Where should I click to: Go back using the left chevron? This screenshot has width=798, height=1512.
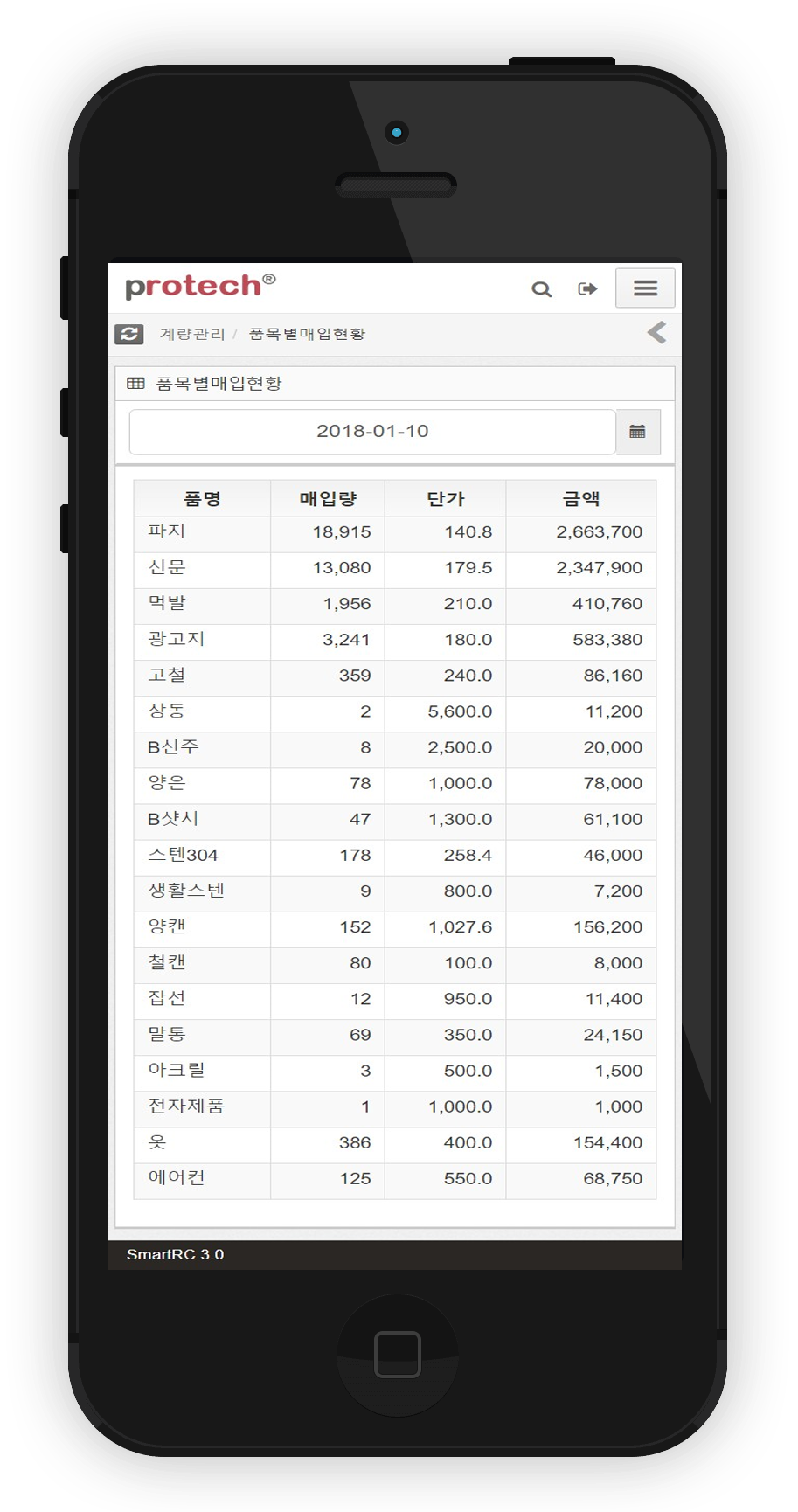click(656, 332)
